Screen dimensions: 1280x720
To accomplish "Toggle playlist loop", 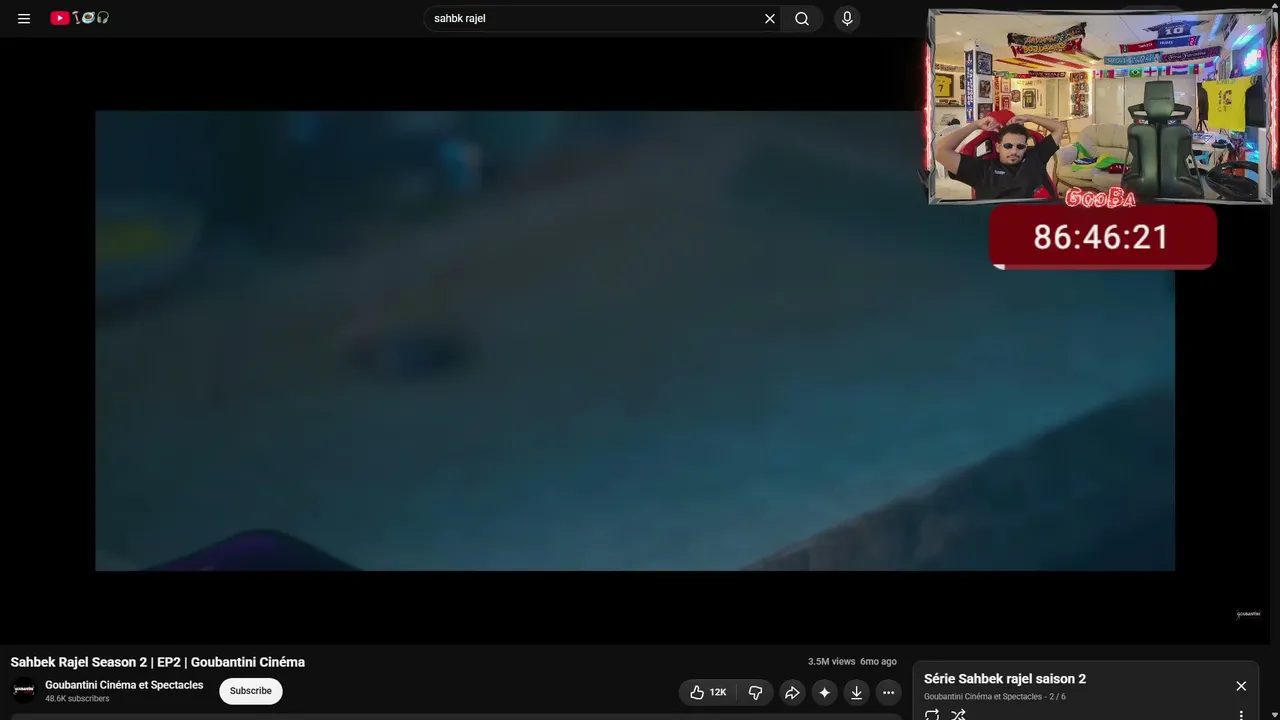I will click(932, 715).
